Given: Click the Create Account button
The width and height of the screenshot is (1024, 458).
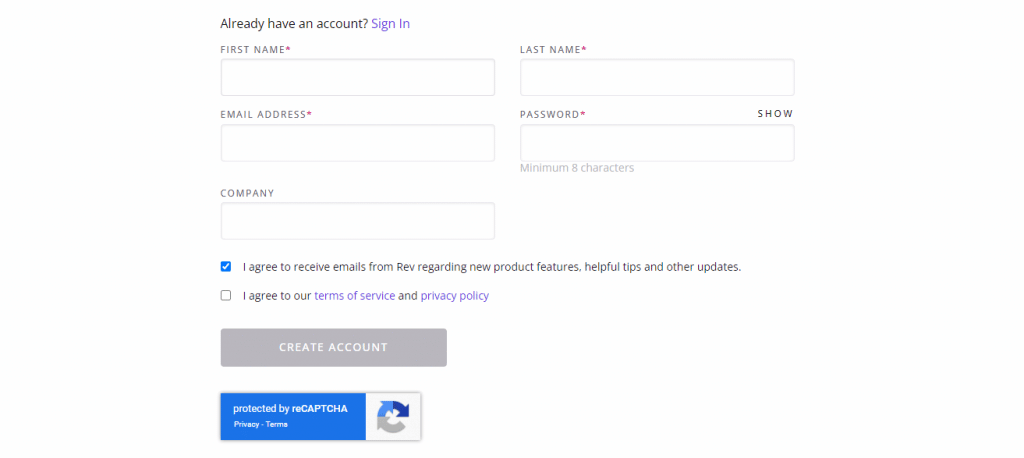Looking at the screenshot, I should 334,348.
